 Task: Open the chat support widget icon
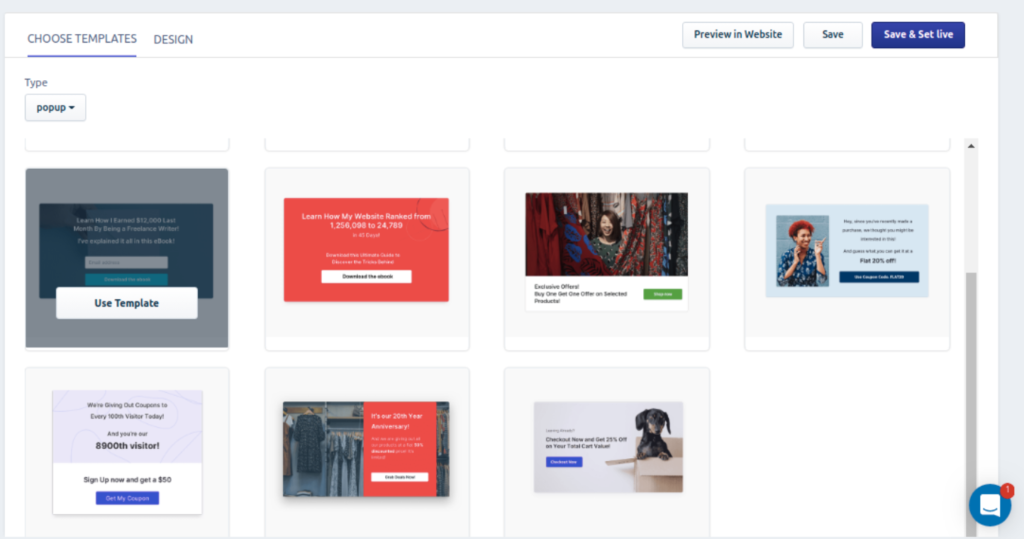(x=990, y=504)
